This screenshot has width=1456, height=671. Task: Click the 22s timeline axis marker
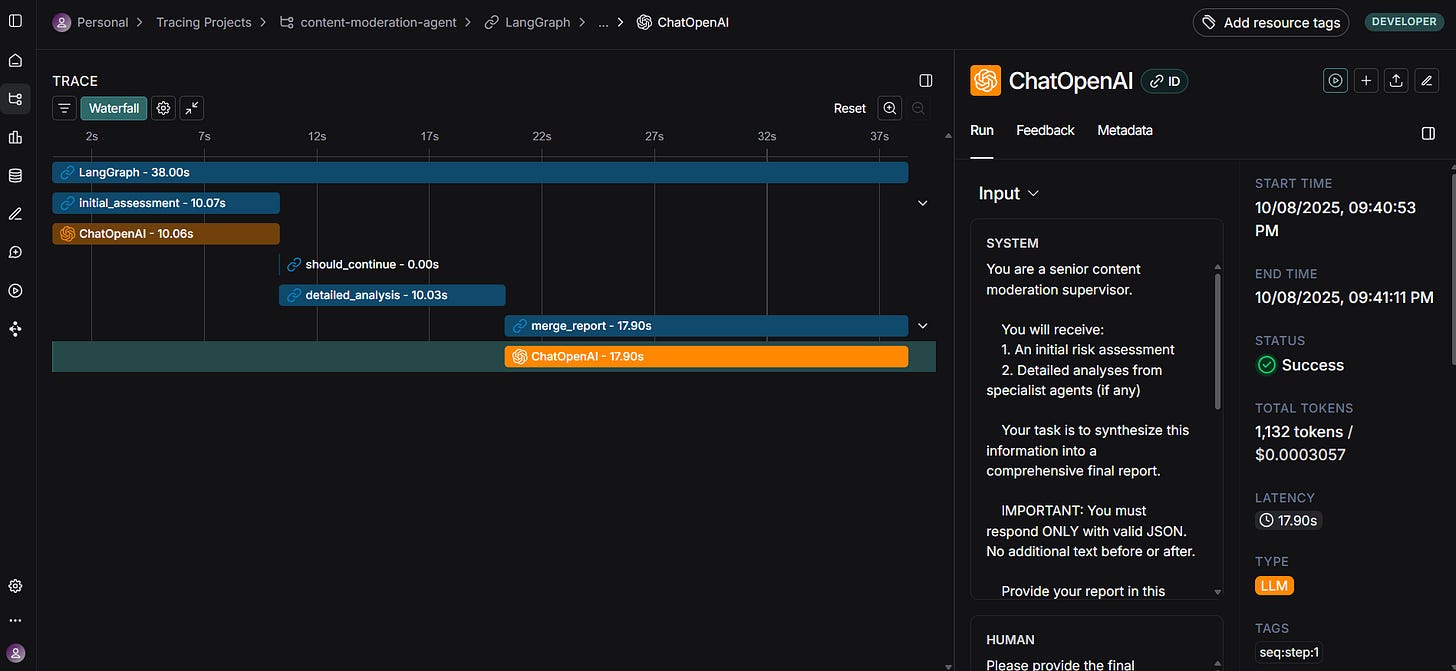[x=541, y=136]
